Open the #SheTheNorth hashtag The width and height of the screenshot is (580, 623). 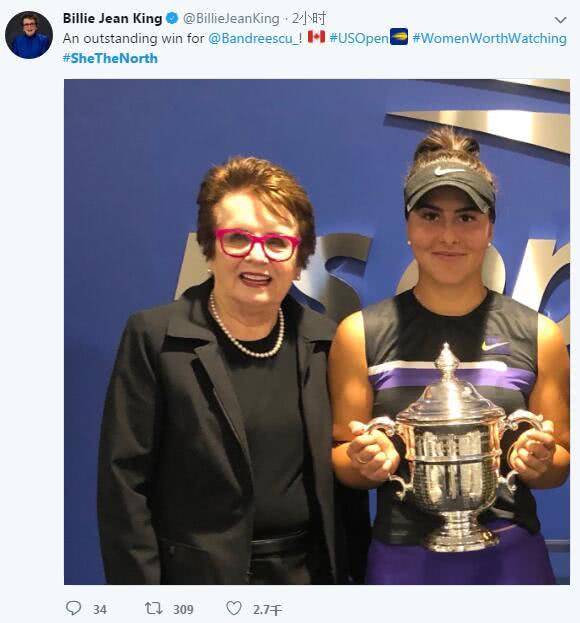coord(110,58)
